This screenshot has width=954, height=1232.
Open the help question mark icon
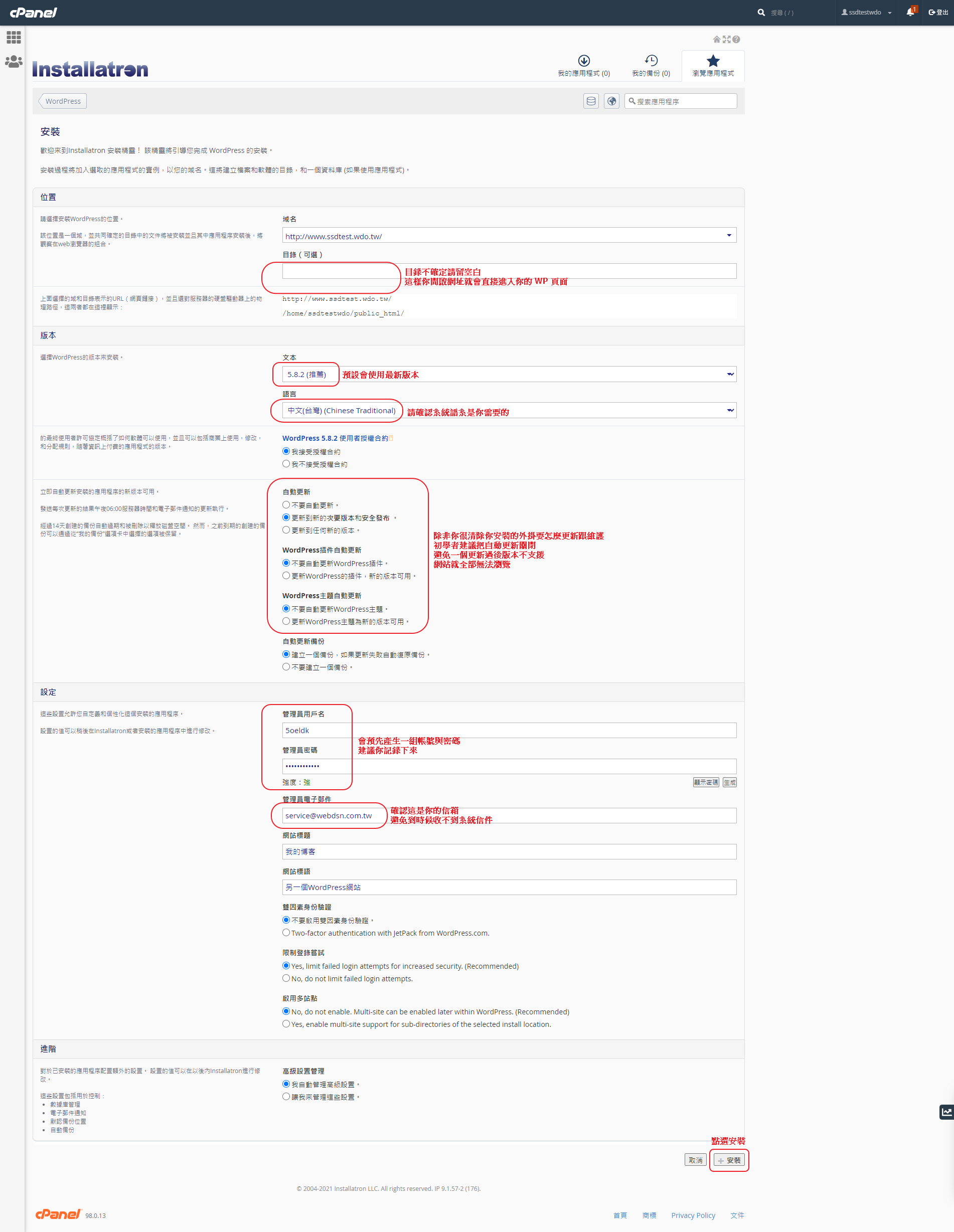(736, 40)
